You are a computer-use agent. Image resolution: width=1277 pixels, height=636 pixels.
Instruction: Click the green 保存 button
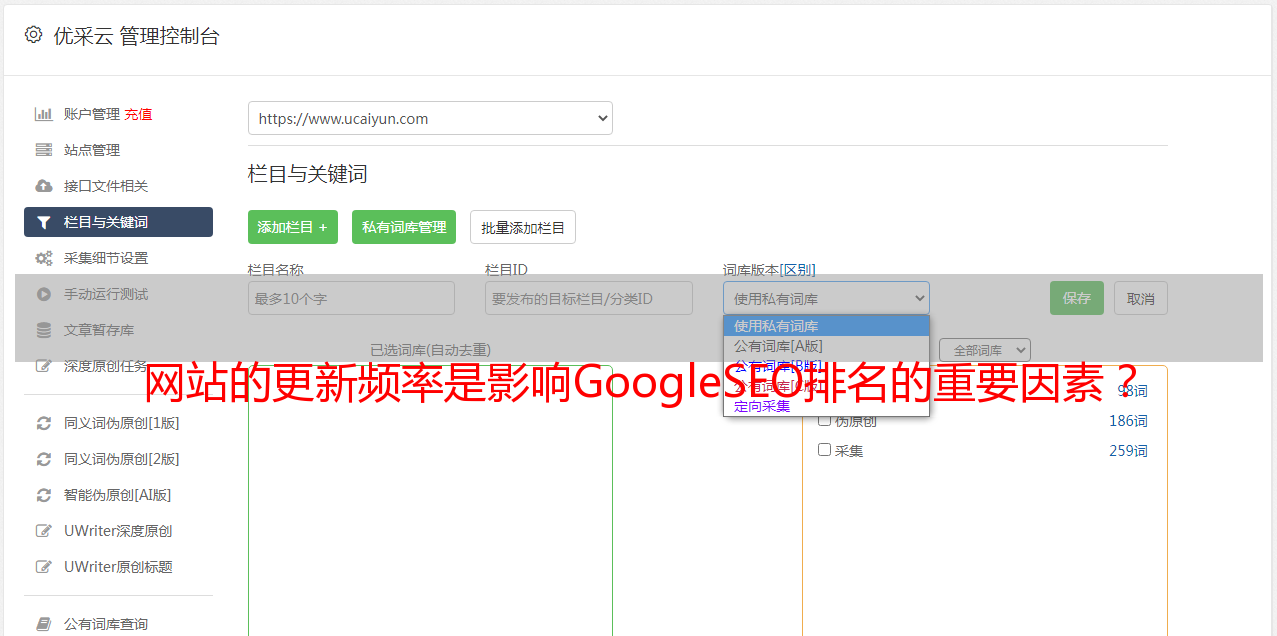(1077, 298)
